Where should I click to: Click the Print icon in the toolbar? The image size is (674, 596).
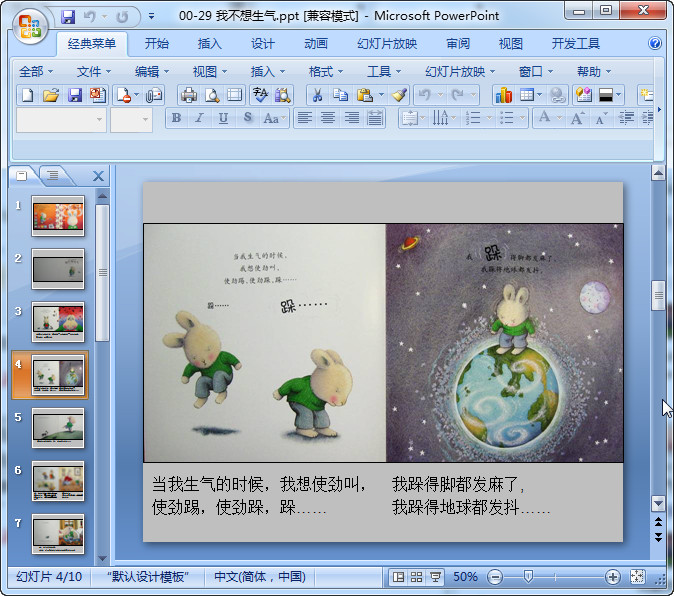pyautogui.click(x=189, y=95)
